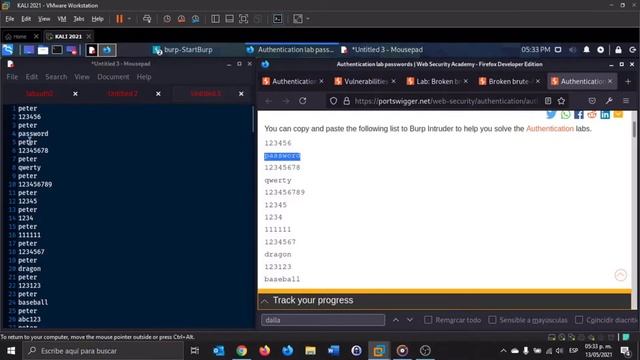Open VMware console view icon
640x360 pixels.
click(278, 19)
